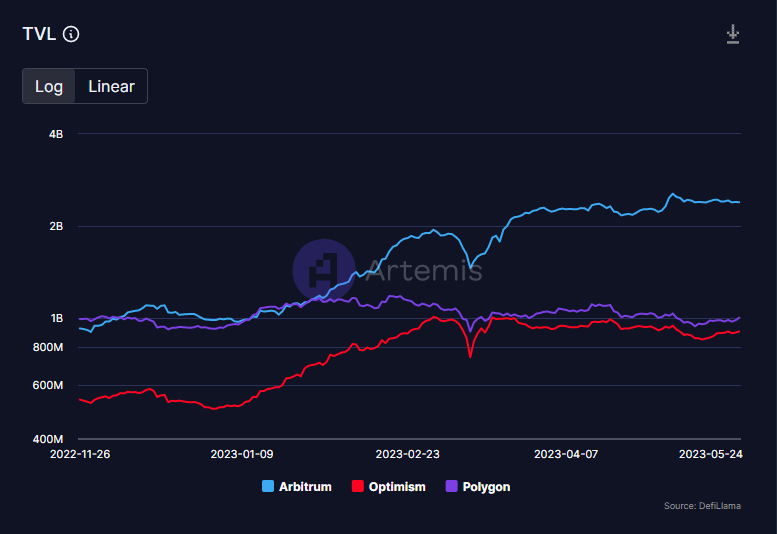Image resolution: width=777 pixels, height=534 pixels.
Task: Click the 600M y-axis label
Action: coord(48,385)
